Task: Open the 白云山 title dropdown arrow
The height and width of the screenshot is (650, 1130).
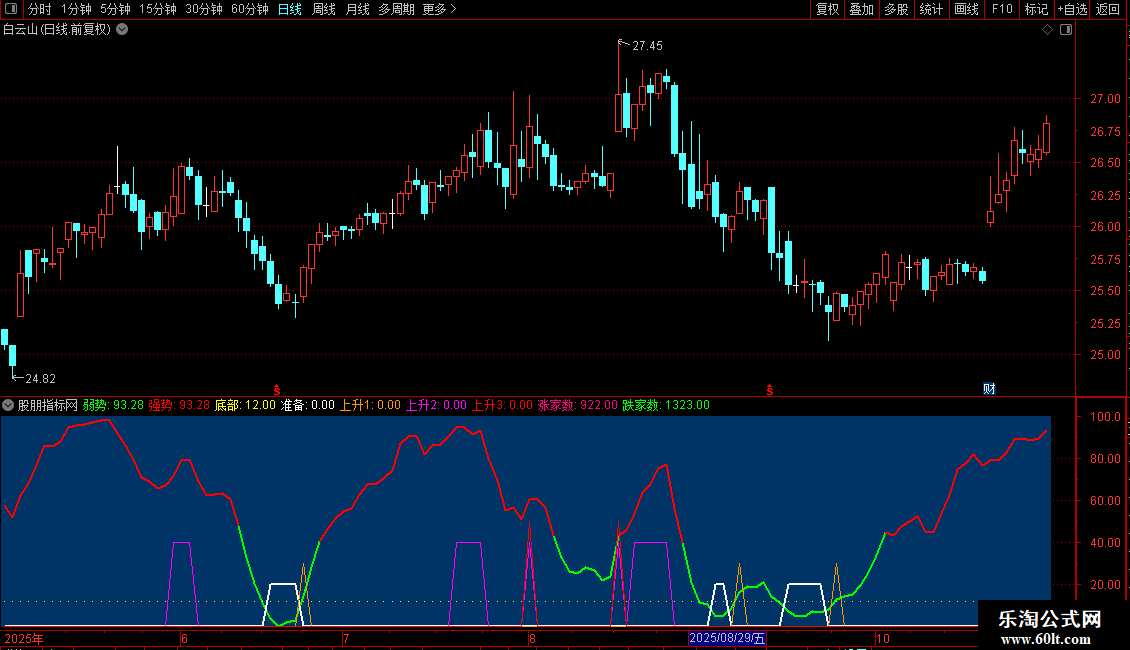Action: coord(123,30)
